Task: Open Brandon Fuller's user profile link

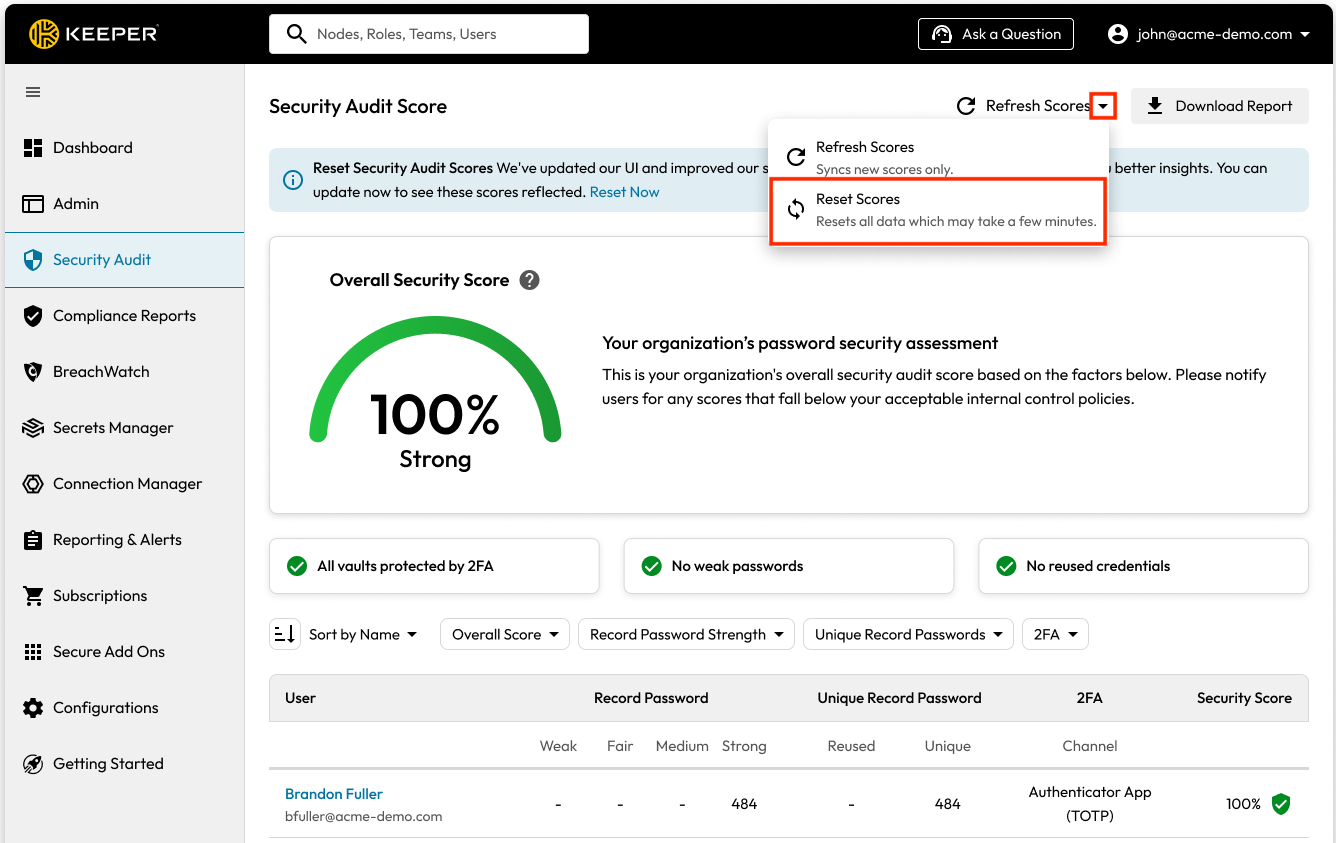Action: coord(334,794)
